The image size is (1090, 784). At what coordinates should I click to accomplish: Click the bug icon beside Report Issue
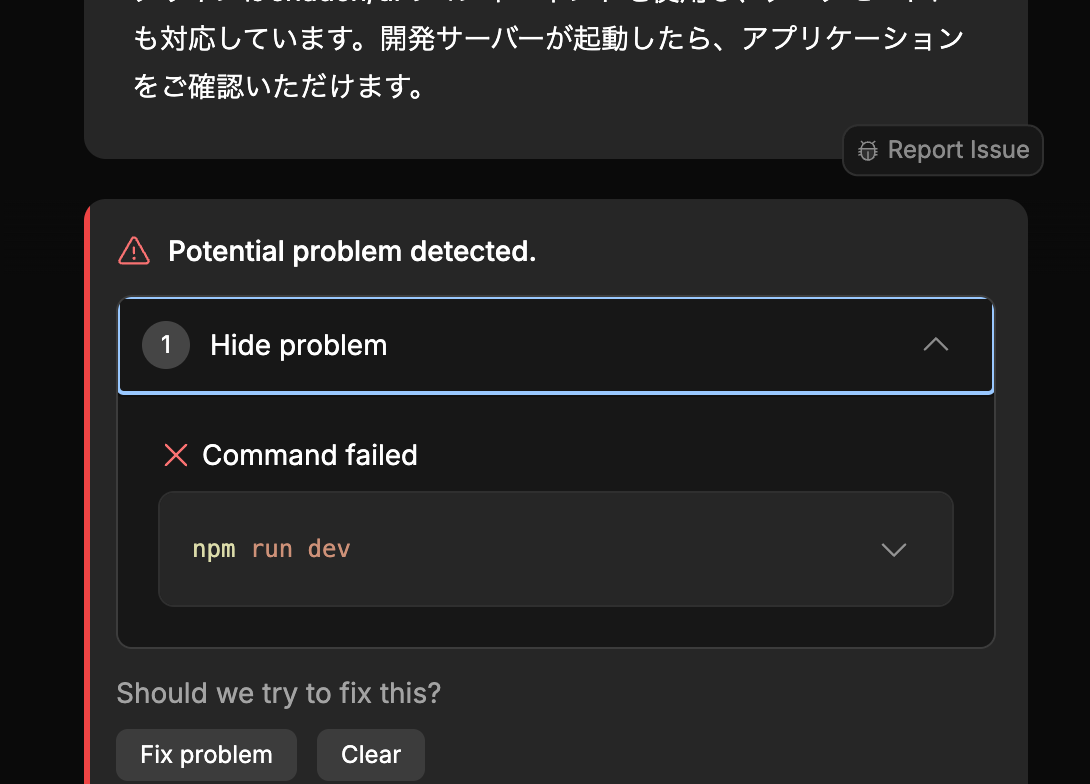tap(868, 151)
